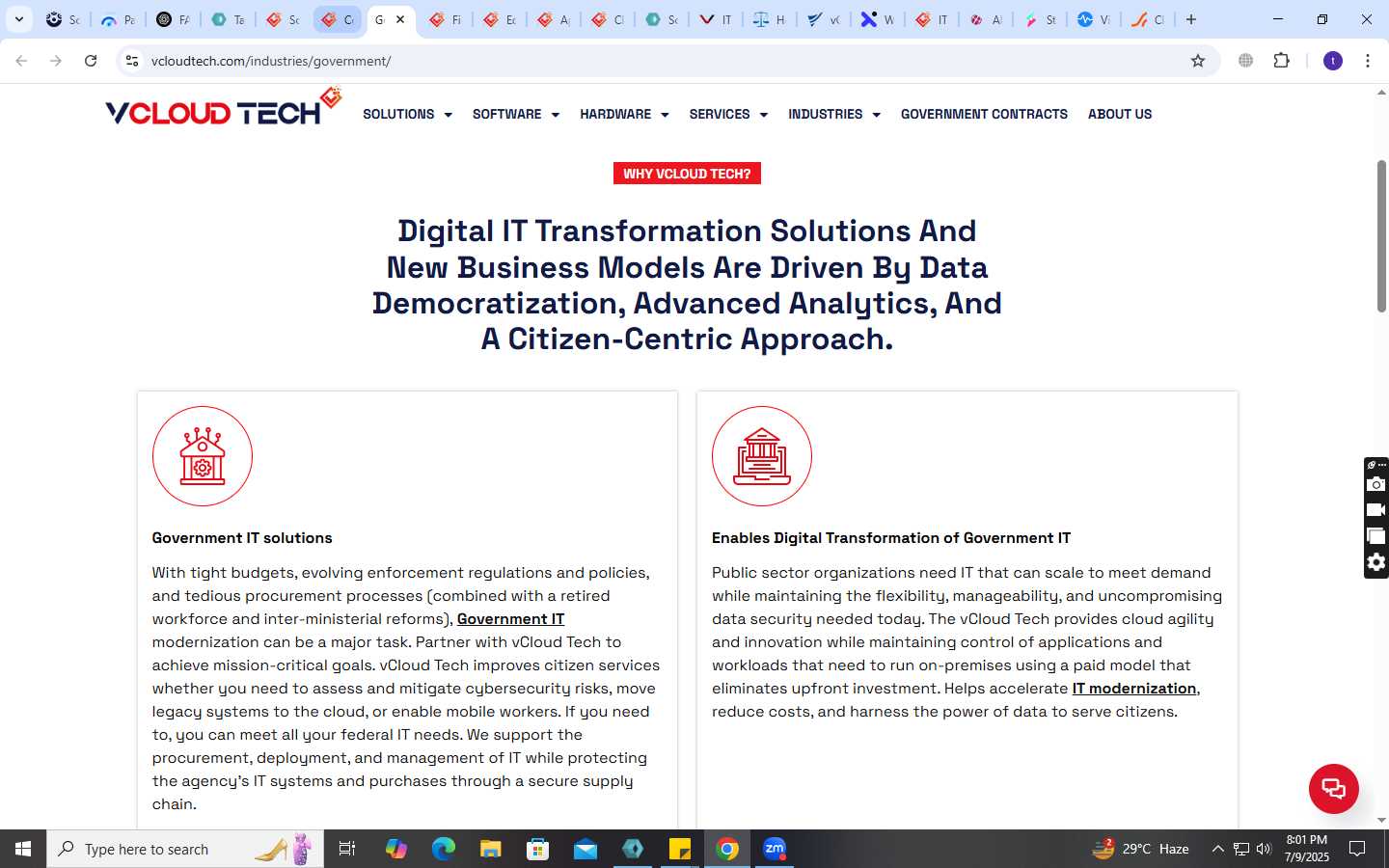
Task: Reload the page
Action: click(91, 61)
